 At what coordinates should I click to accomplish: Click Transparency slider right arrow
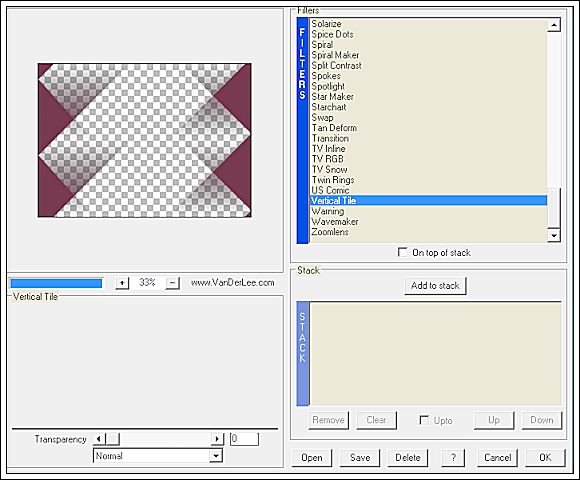tap(217, 439)
